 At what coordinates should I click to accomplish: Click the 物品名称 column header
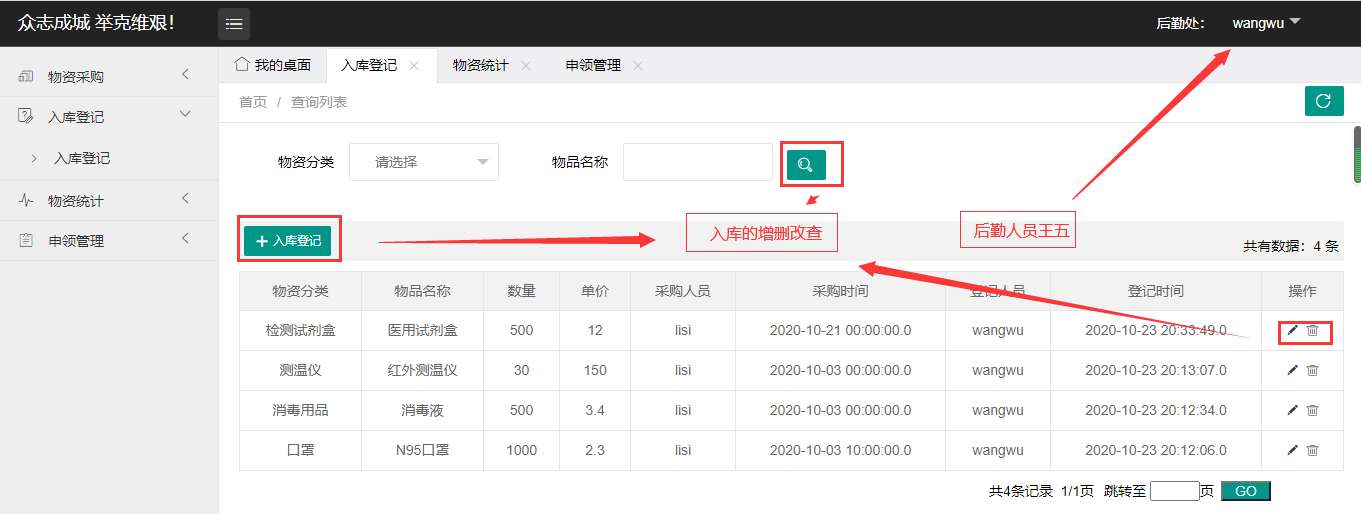[x=422, y=291]
